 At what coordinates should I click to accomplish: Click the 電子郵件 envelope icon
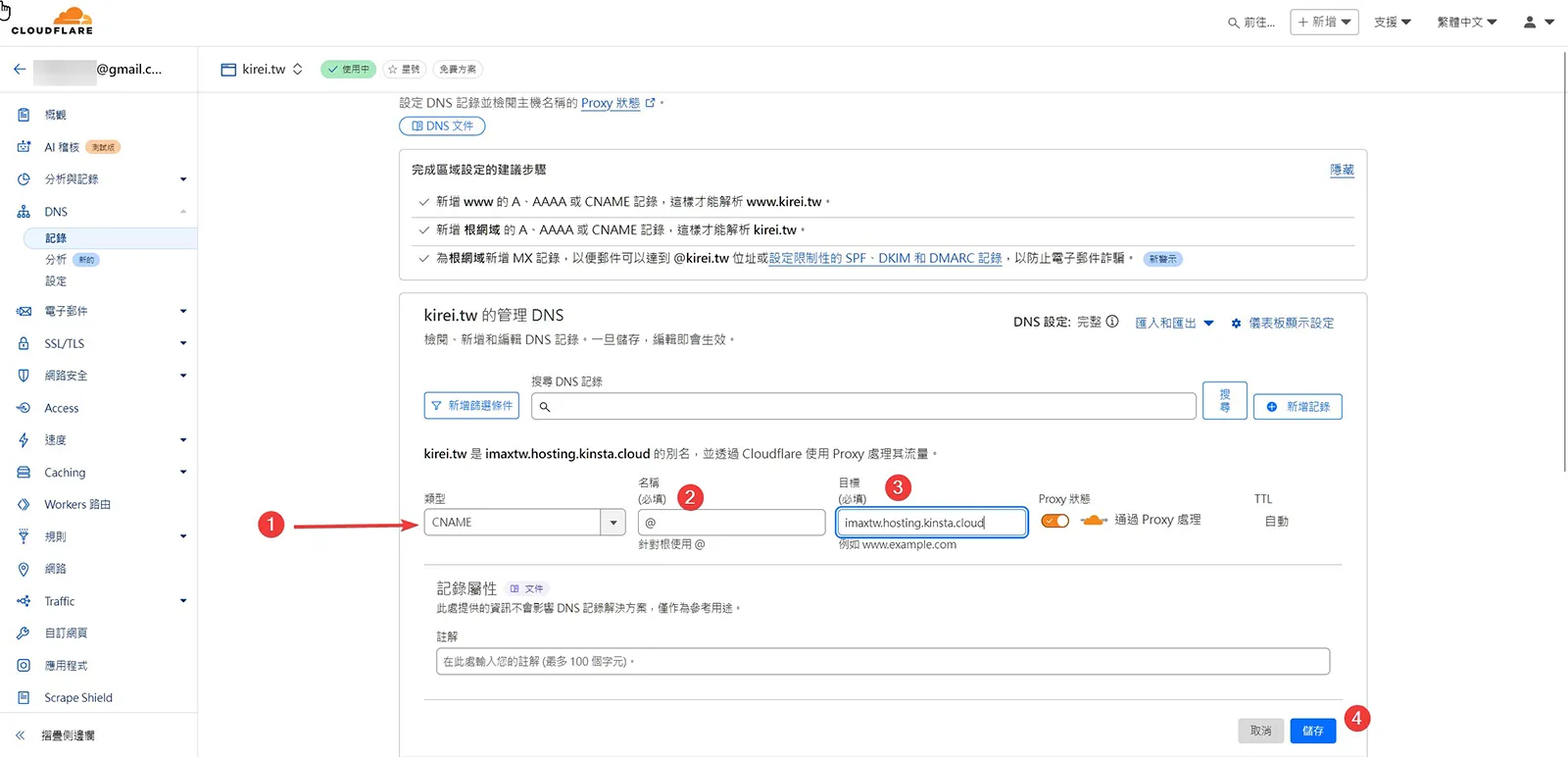point(24,311)
